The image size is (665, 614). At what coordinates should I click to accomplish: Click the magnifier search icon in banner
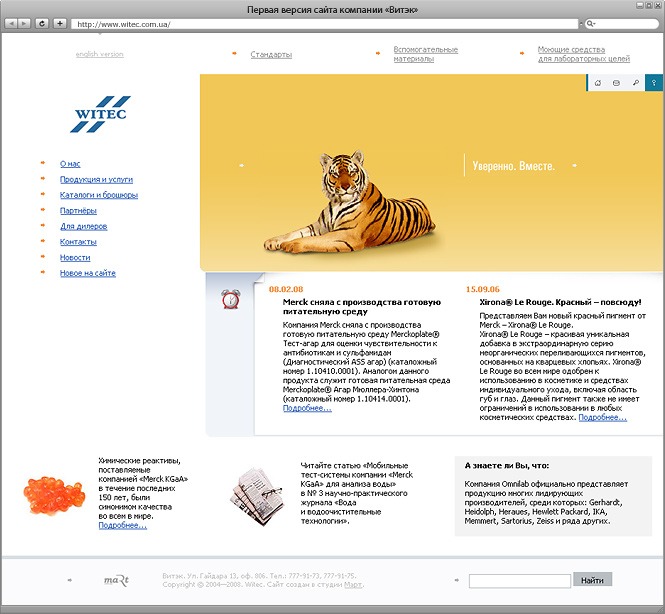[635, 83]
